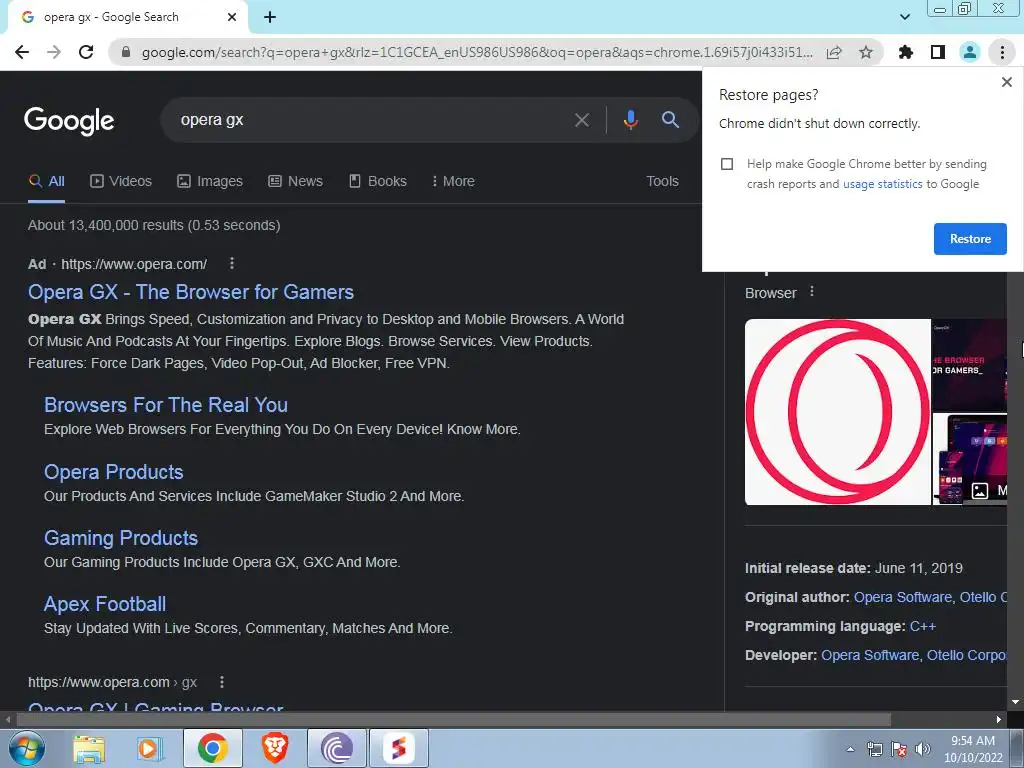This screenshot has height=768, width=1024.
Task: Click the taskbar clock showing 9:54 AM
Action: click(972, 749)
